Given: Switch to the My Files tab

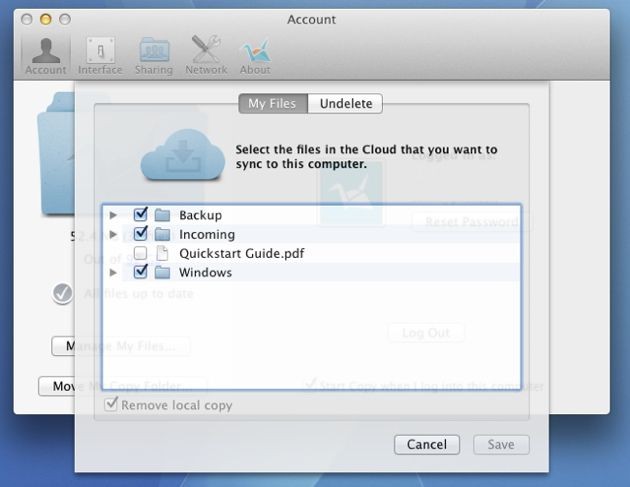Looking at the screenshot, I should [273, 104].
